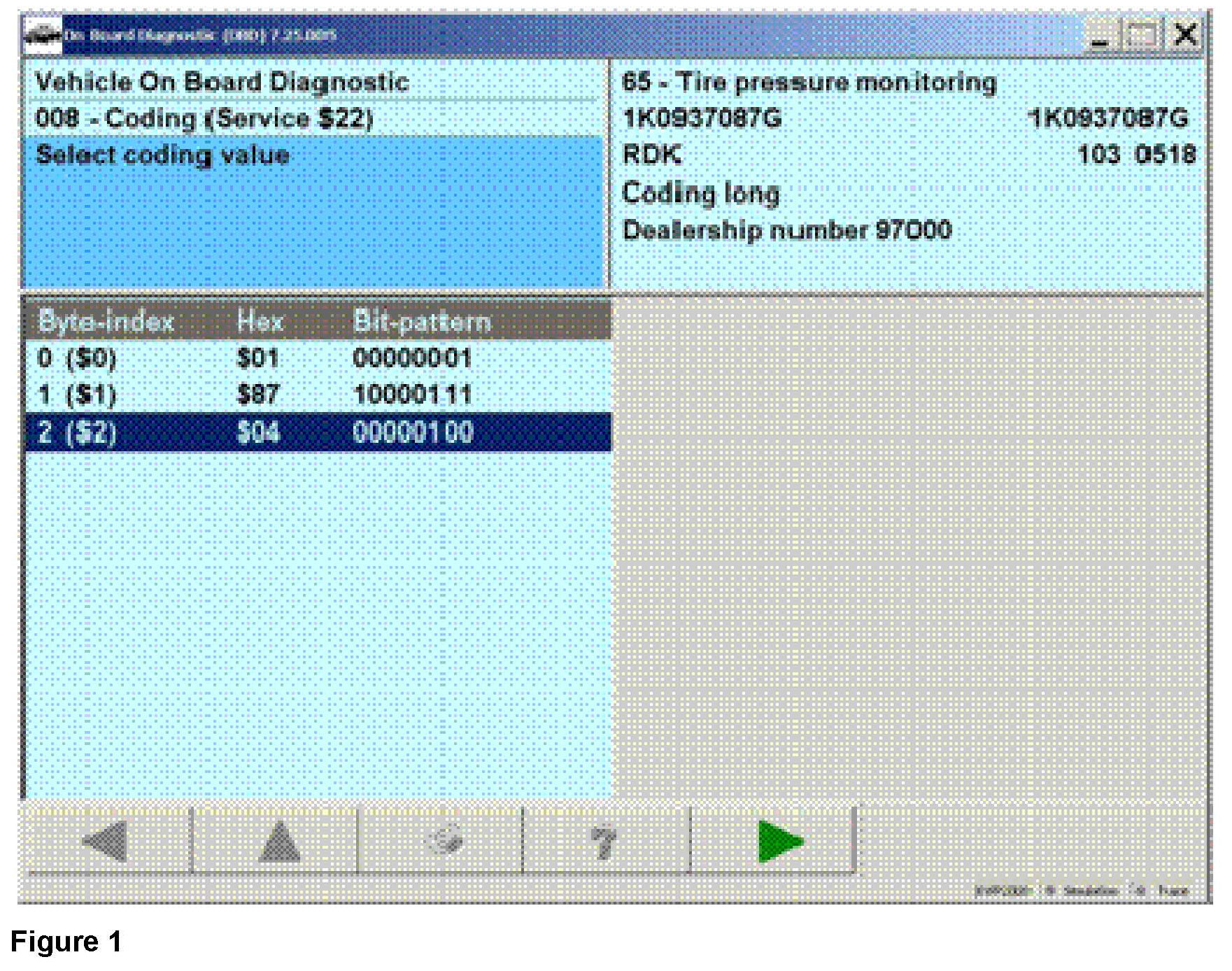The image size is (1232, 971).
Task: Maximize the On Board Diagnostic window
Action: tap(1142, 35)
